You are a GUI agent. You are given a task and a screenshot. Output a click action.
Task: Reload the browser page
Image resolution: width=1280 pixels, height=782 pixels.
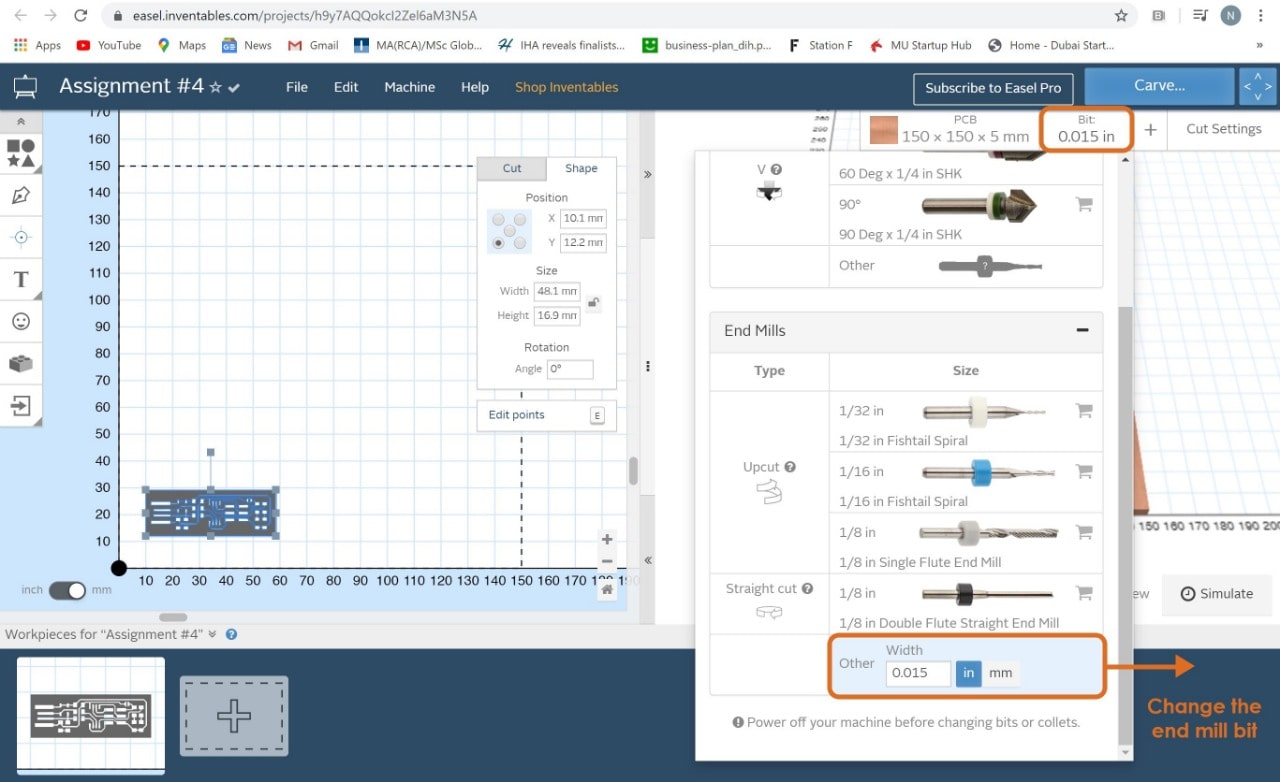pos(81,16)
